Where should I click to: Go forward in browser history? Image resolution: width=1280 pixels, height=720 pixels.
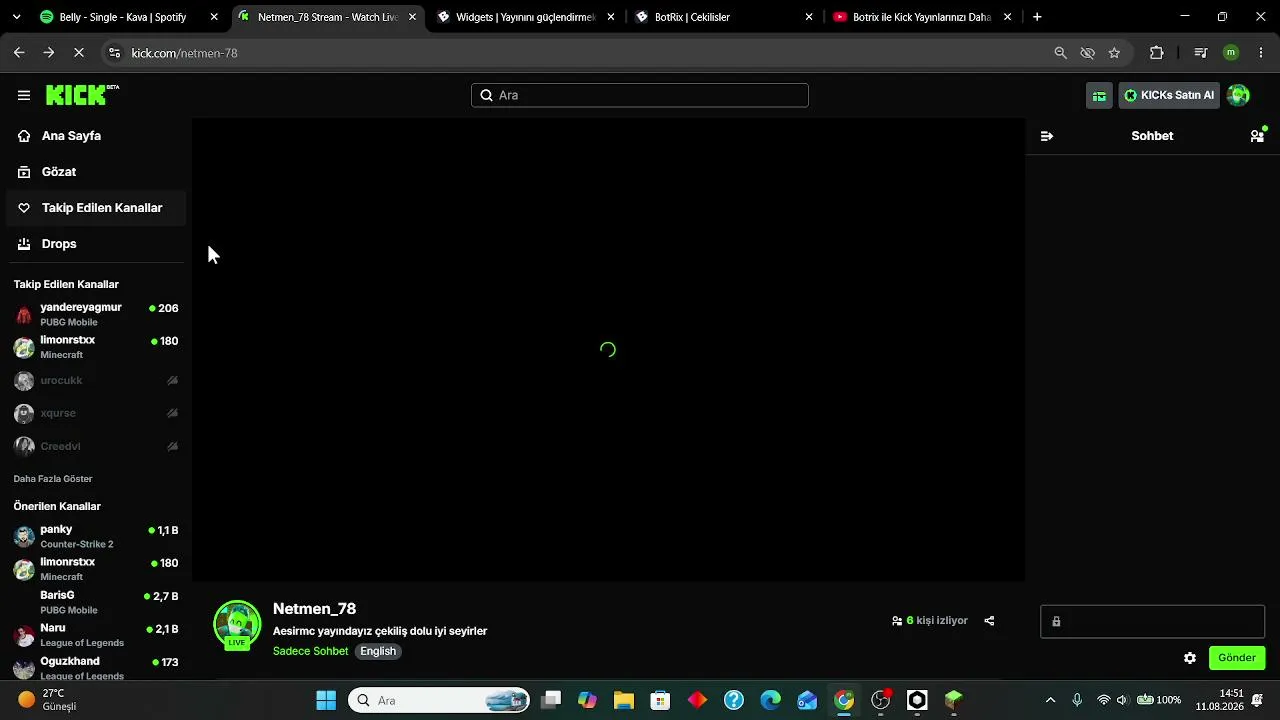(48, 53)
